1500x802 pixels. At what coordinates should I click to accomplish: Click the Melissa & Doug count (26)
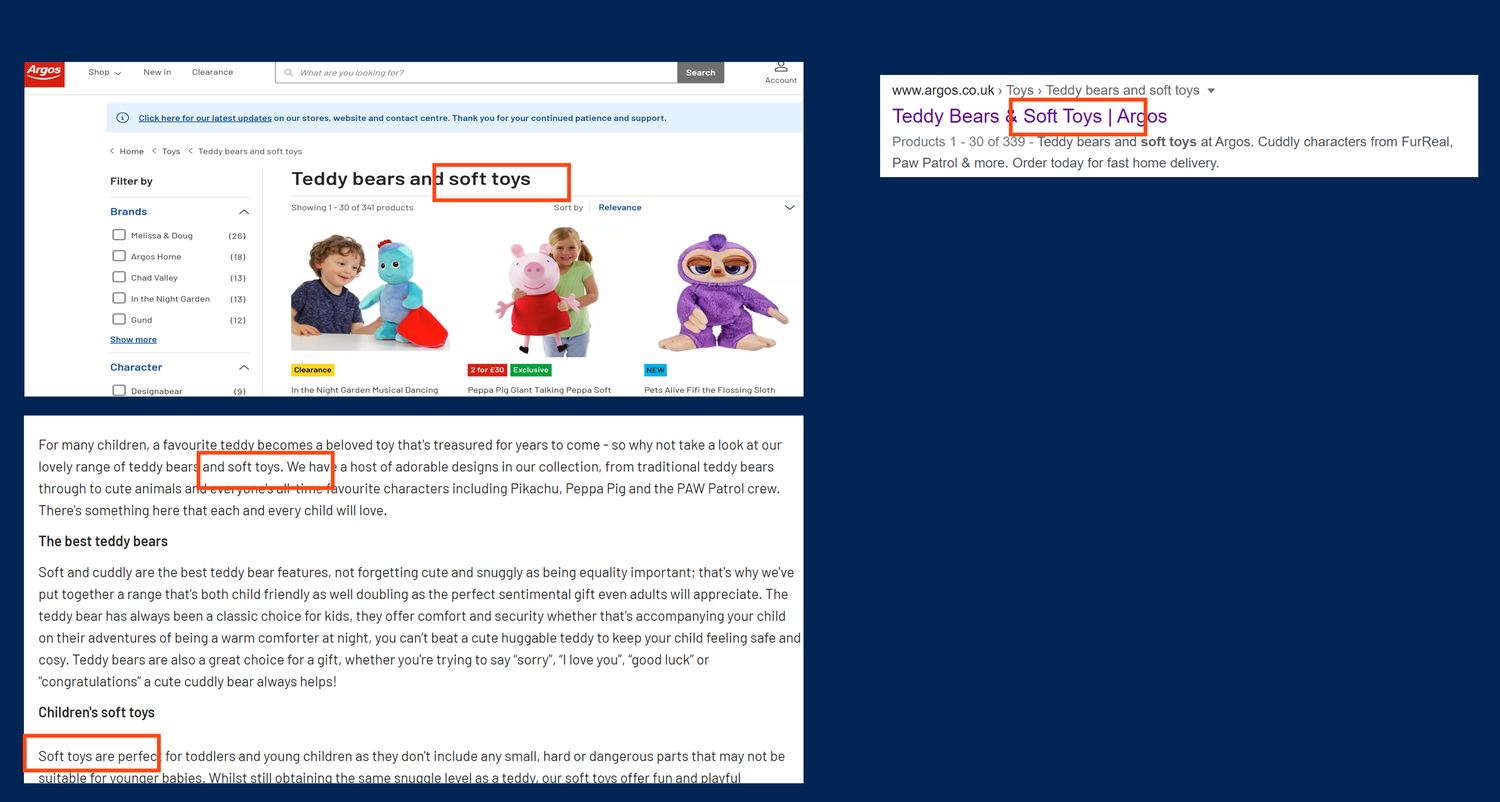(x=237, y=236)
